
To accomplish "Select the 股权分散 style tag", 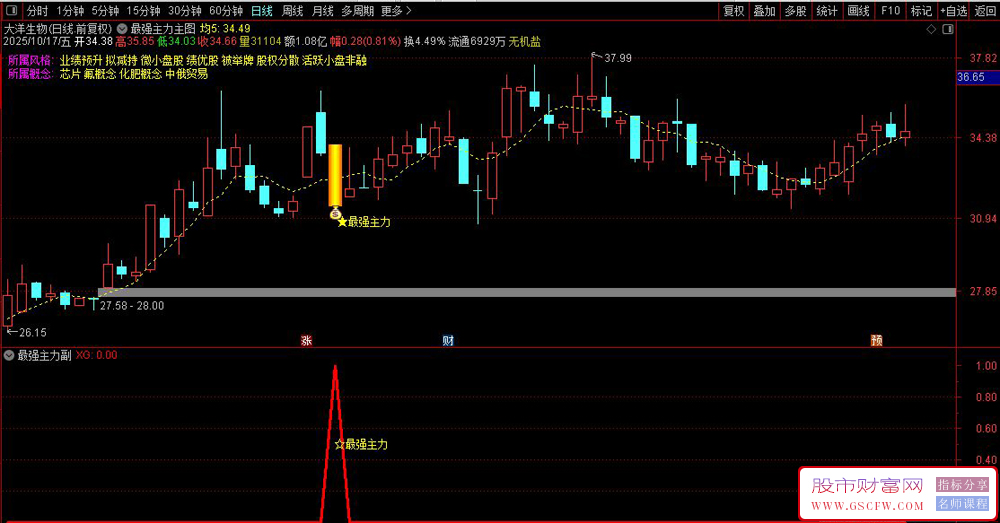I will pyautogui.click(x=277, y=61).
